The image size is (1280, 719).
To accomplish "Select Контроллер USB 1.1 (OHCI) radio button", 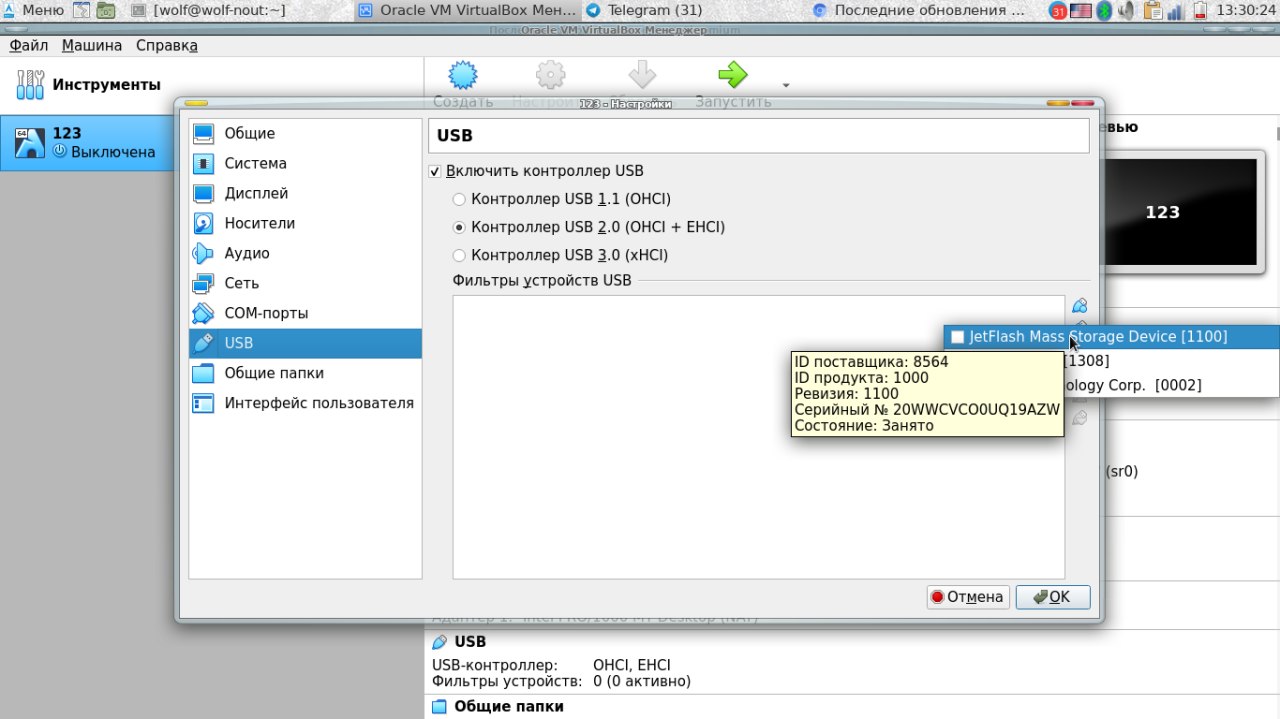I will [459, 199].
